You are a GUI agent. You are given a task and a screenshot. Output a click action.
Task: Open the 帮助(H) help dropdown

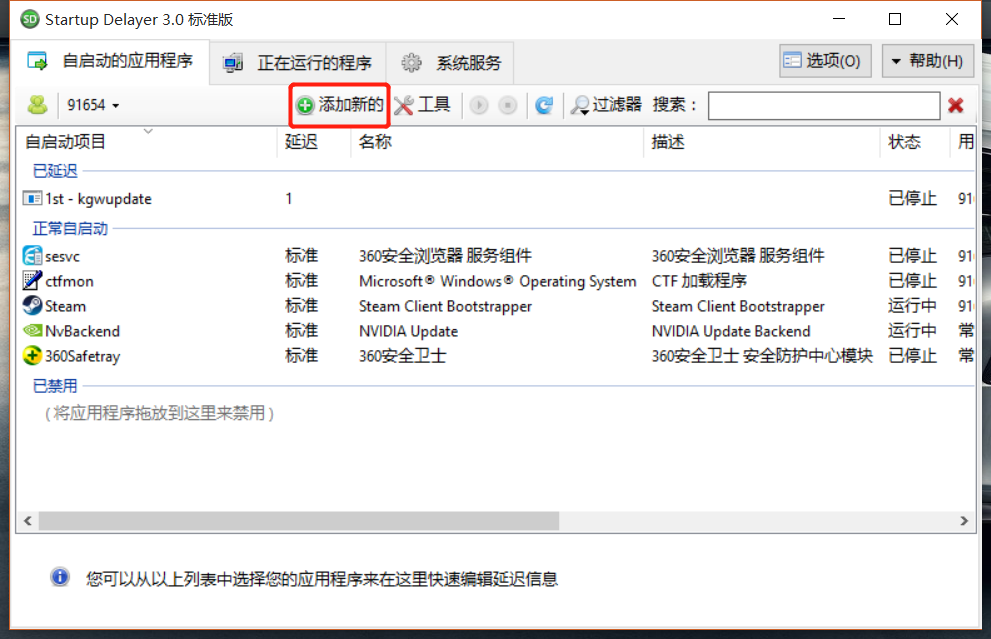(927, 61)
